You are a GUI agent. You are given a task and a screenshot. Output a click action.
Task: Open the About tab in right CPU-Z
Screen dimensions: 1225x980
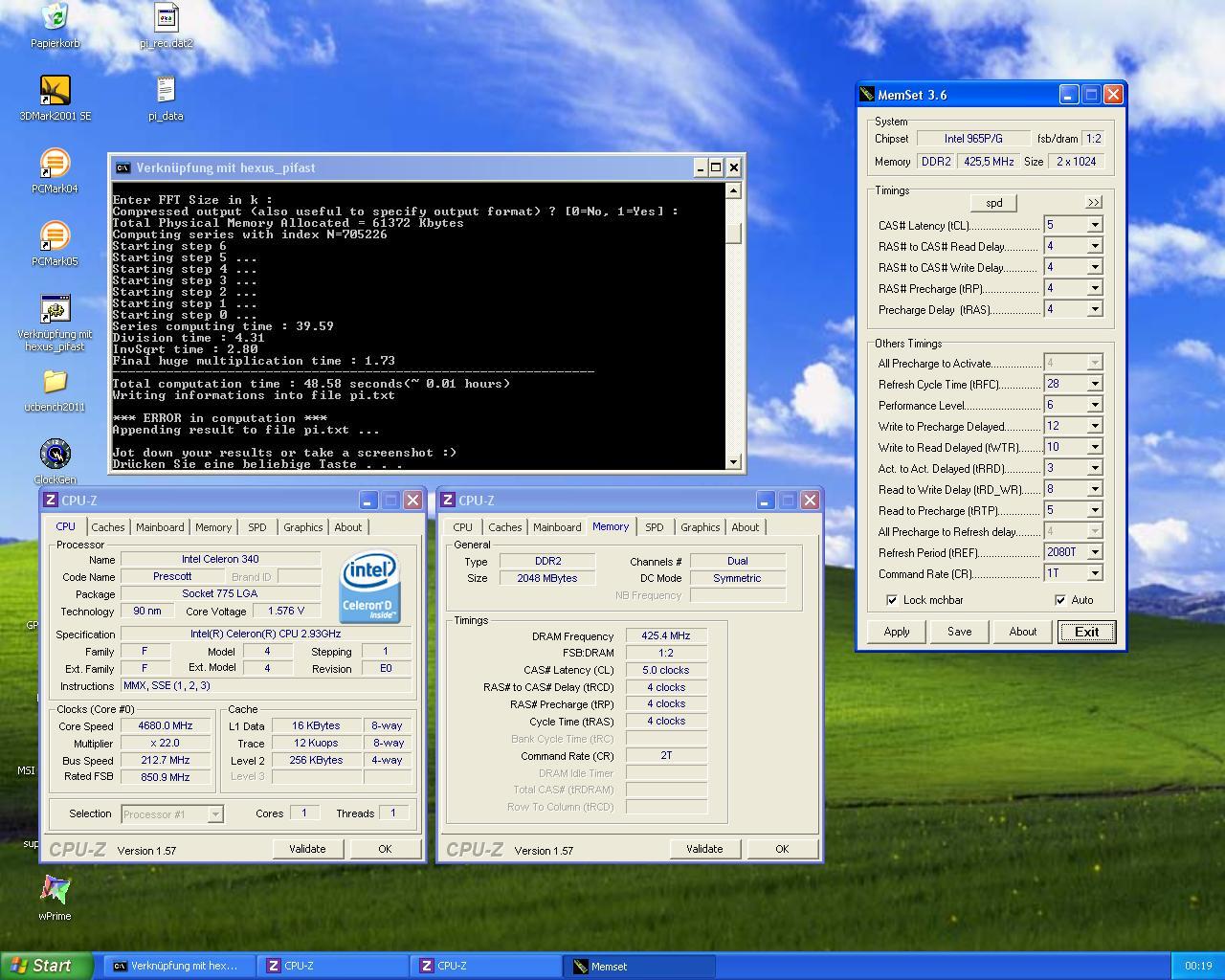746,527
